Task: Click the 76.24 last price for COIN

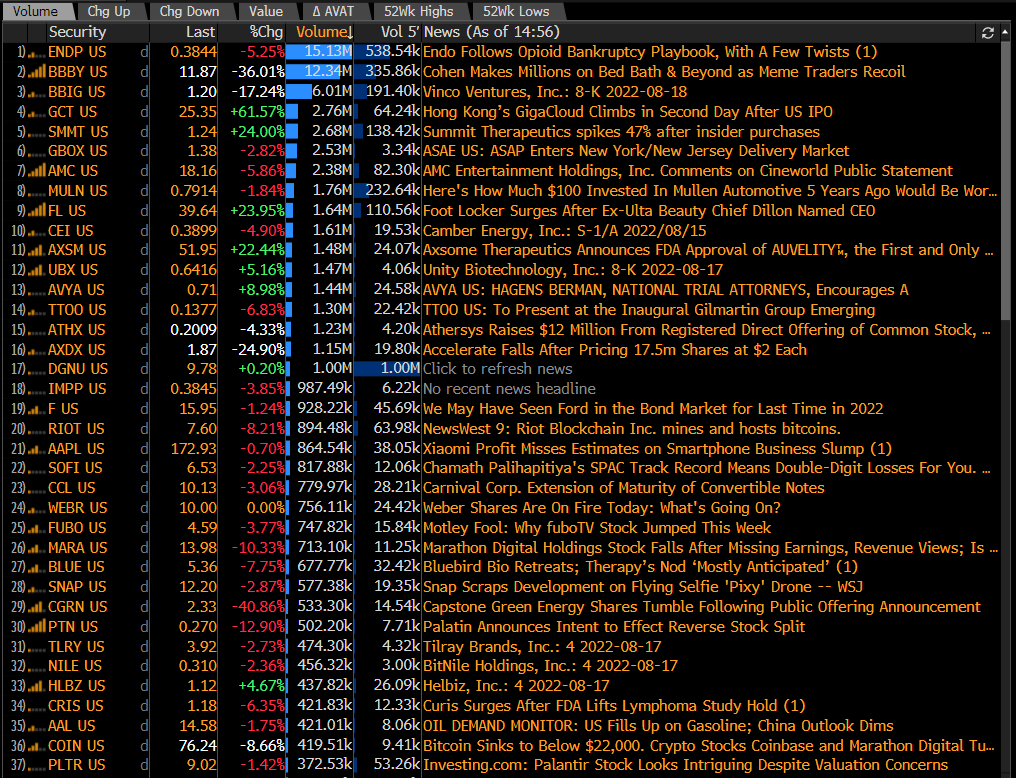Action: point(198,746)
